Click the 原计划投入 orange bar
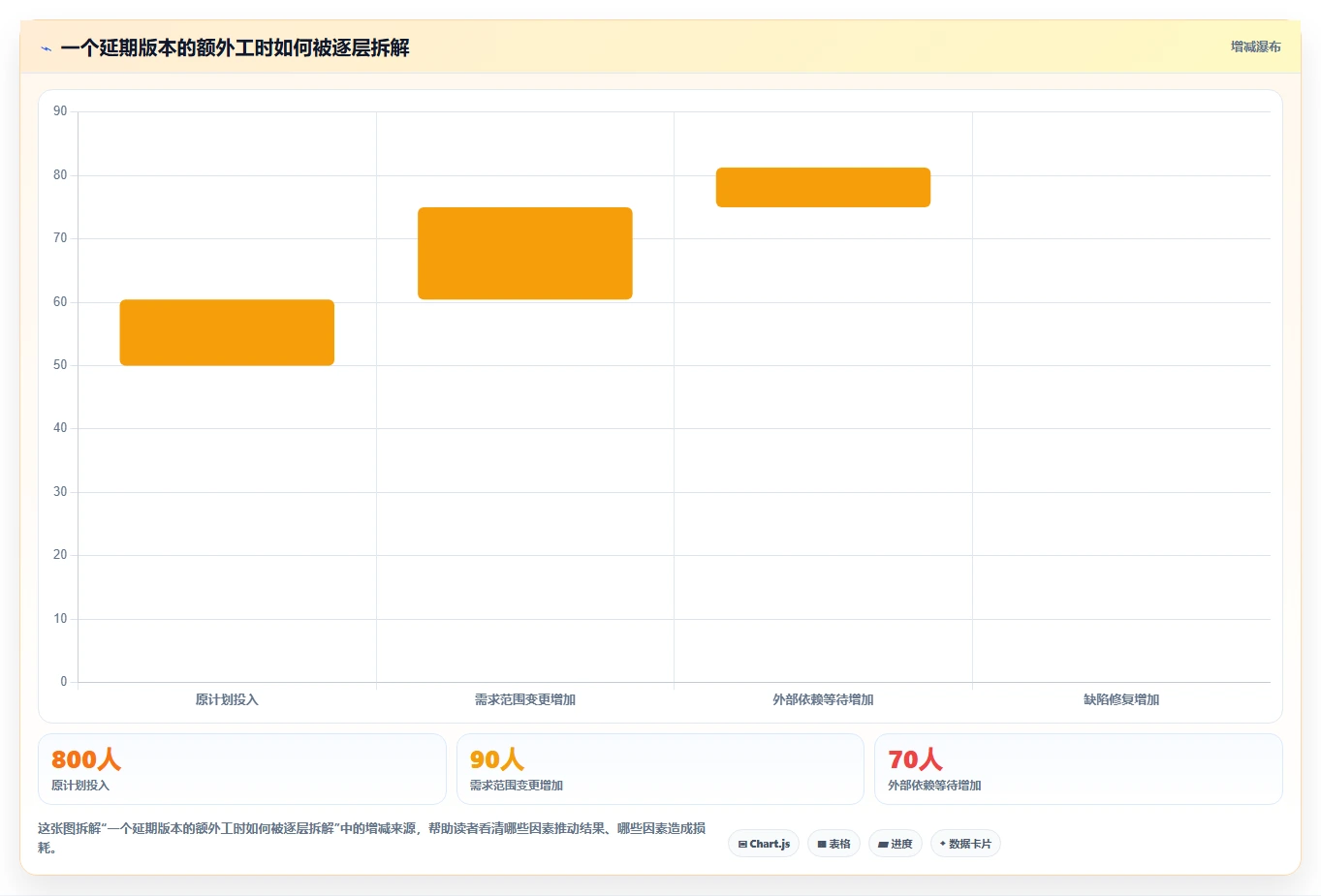Image resolution: width=1321 pixels, height=896 pixels. 227,332
